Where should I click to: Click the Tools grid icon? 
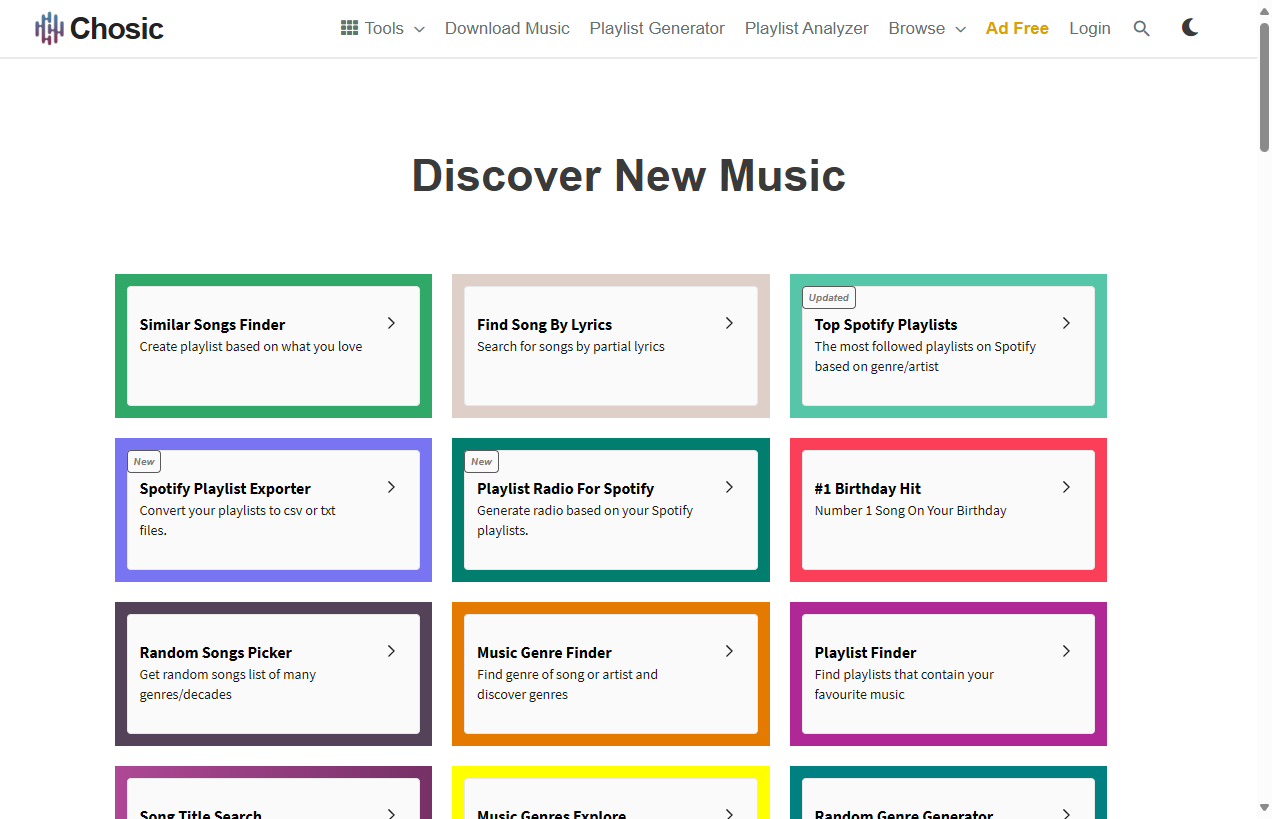point(349,28)
